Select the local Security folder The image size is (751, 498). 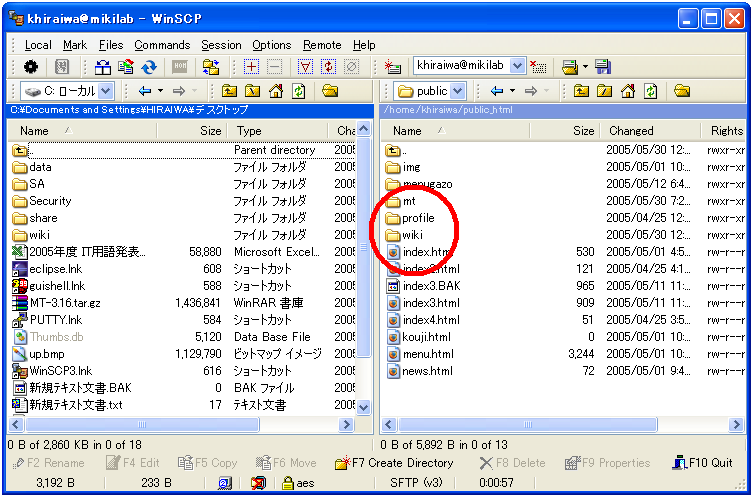pyautogui.click(x=42, y=201)
